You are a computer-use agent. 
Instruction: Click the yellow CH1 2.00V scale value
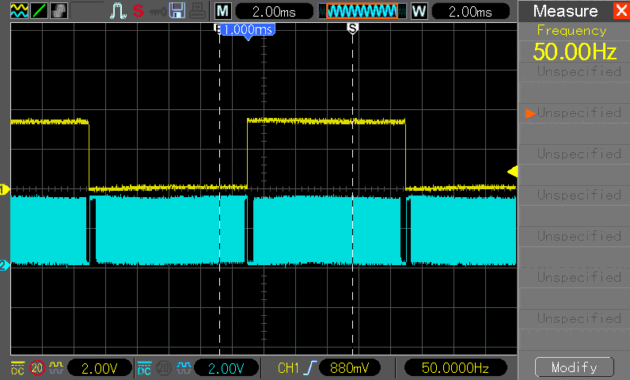pyautogui.click(x=99, y=368)
